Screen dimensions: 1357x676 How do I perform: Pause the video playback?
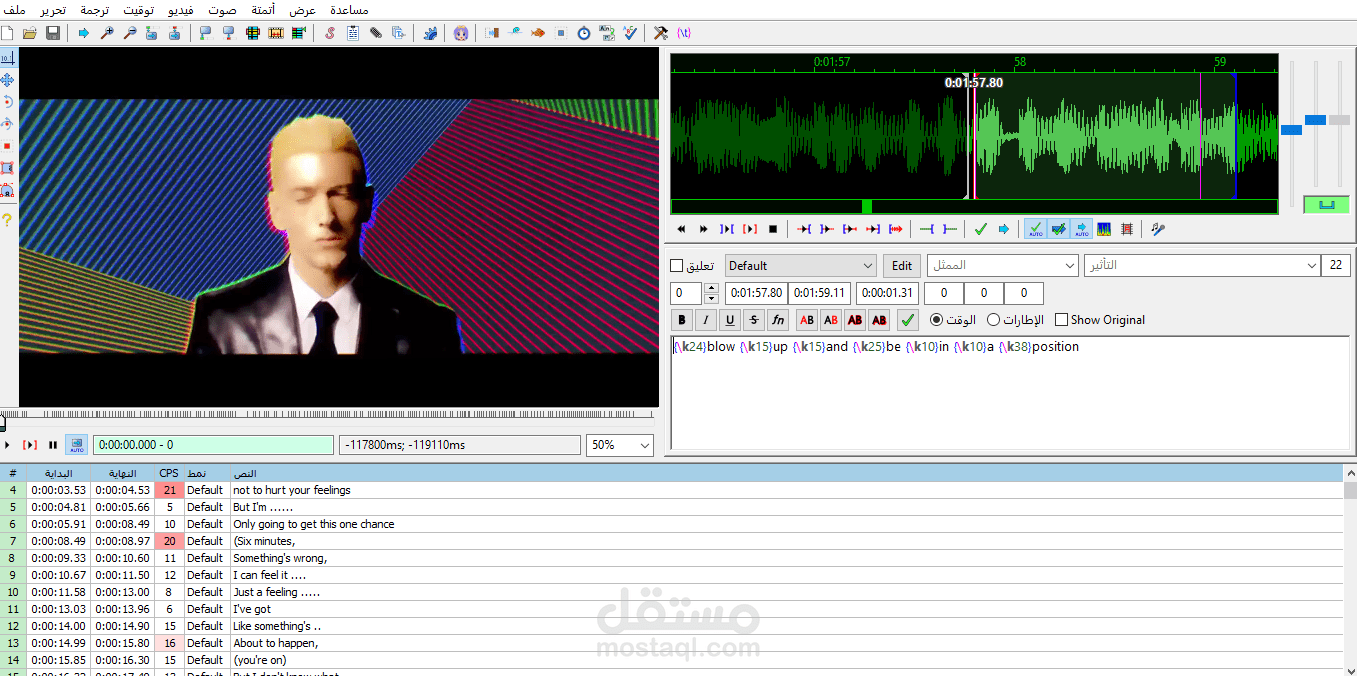pyautogui.click(x=53, y=445)
